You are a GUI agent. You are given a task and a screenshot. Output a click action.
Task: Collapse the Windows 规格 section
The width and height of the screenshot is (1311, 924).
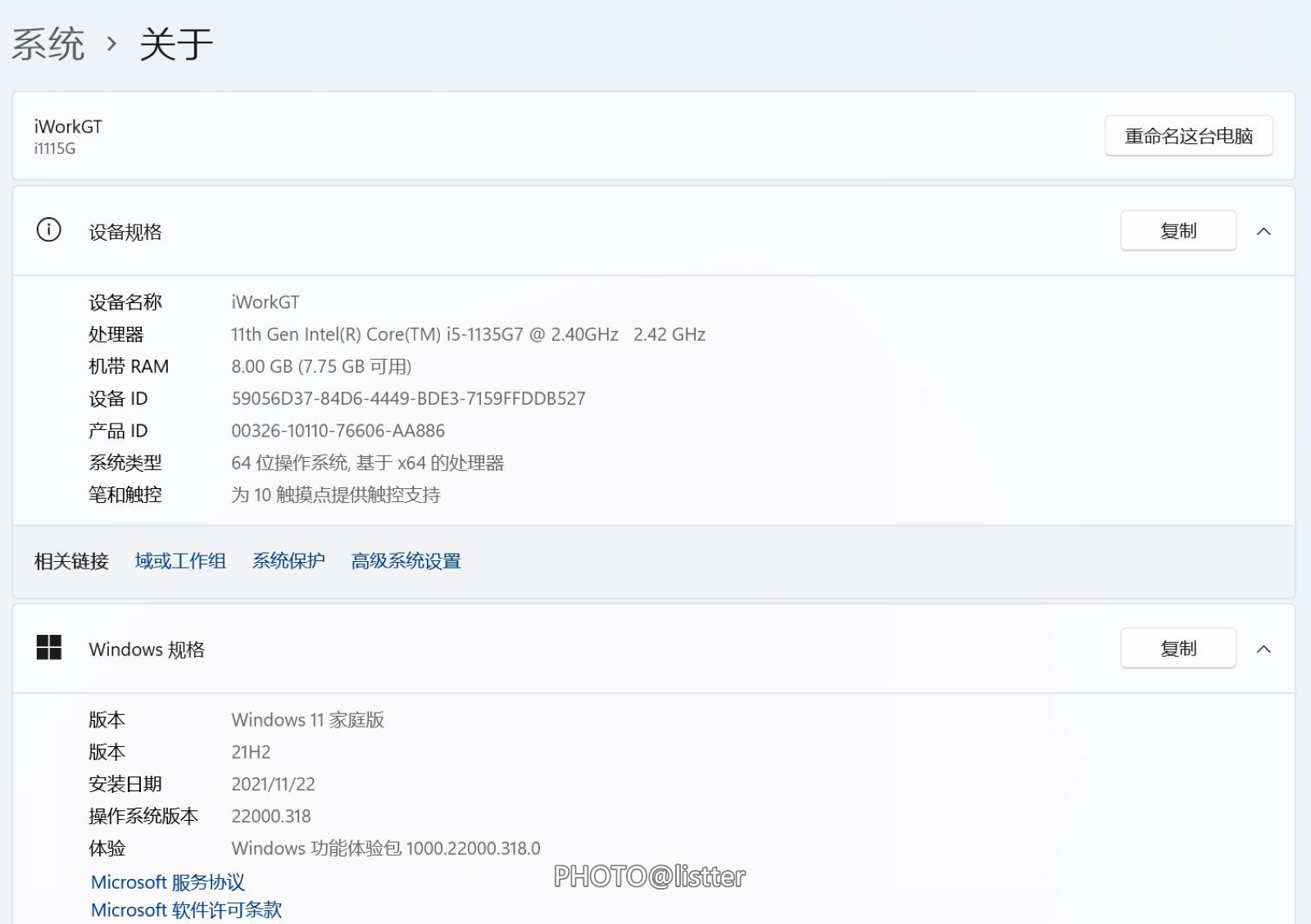pyautogui.click(x=1263, y=650)
